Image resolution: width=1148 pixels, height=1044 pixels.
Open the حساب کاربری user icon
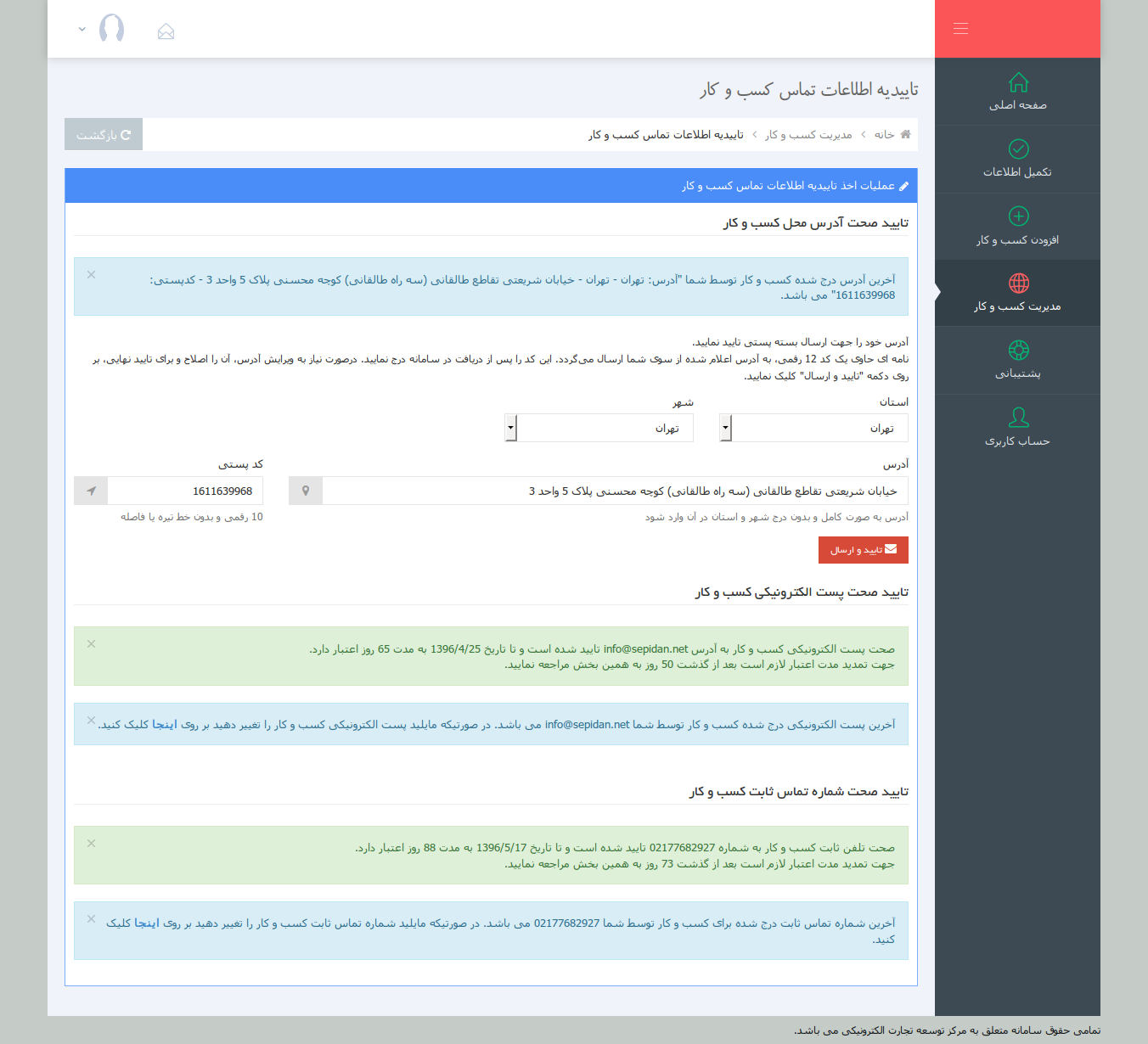click(1018, 418)
